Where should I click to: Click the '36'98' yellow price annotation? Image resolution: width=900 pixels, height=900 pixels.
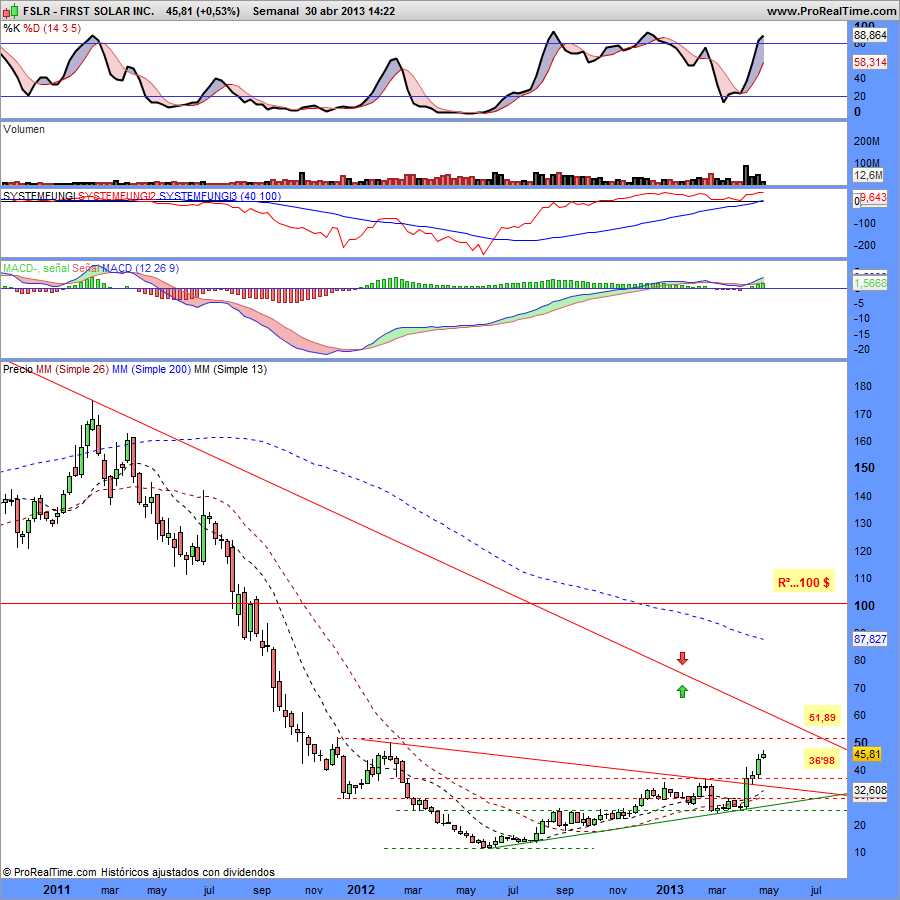pos(822,761)
